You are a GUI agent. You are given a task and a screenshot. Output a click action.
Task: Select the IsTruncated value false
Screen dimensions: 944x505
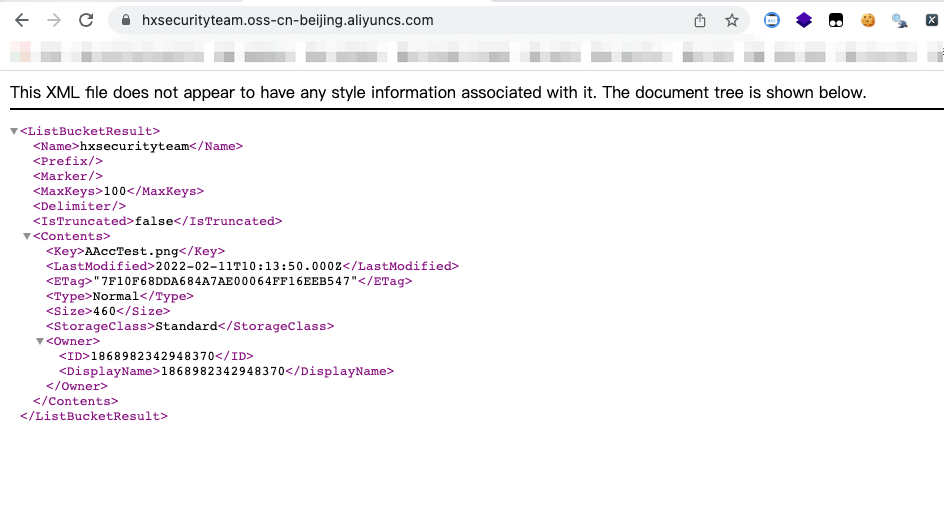pyautogui.click(x=155, y=222)
